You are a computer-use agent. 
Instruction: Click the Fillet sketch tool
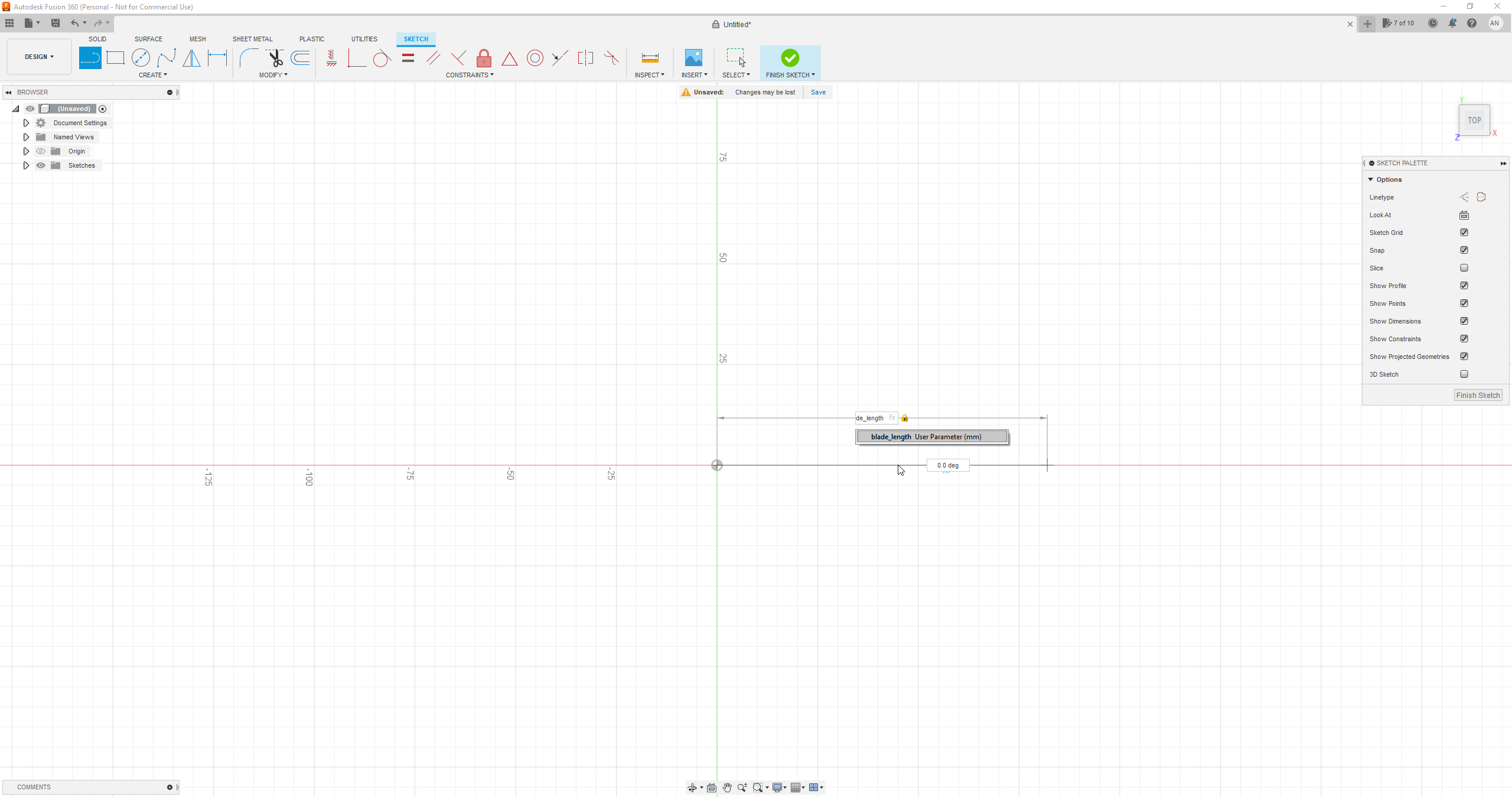(248, 57)
